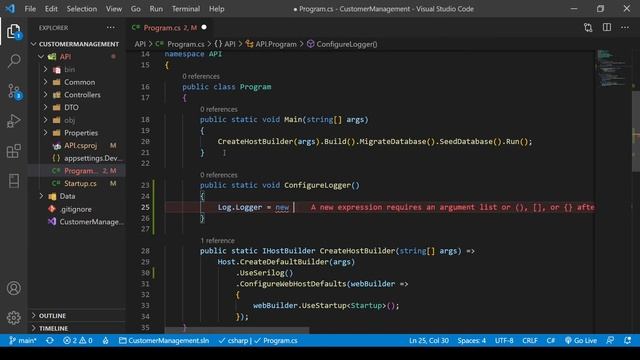
Task: Open the Accounts icon in activity bar
Action: click(x=13, y=288)
